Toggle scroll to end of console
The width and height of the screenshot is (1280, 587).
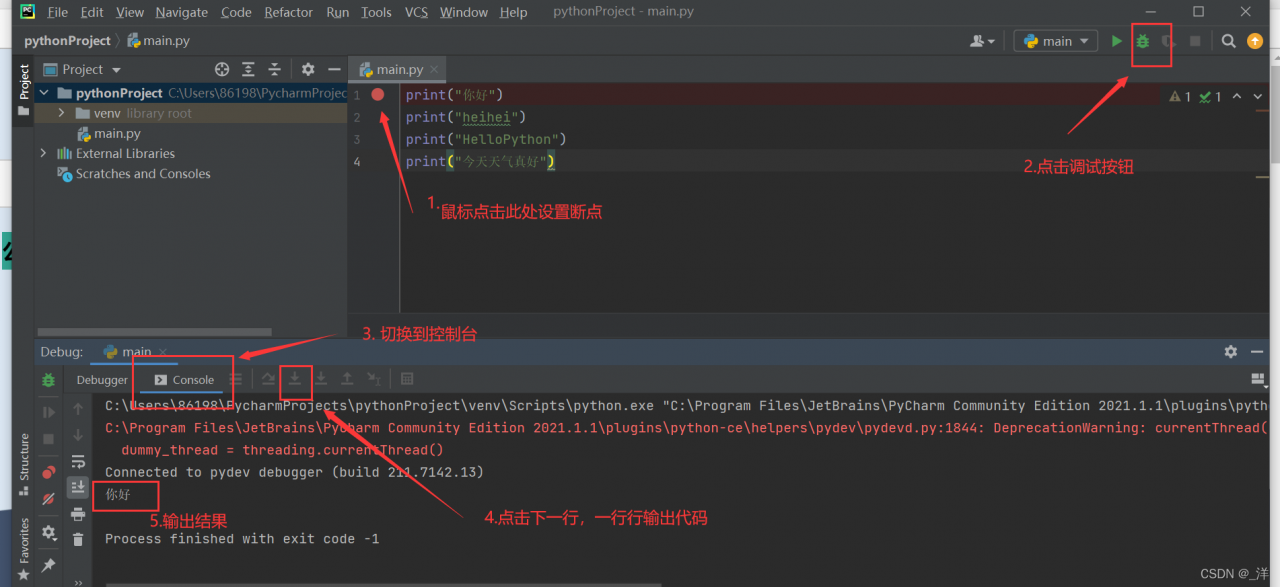click(x=78, y=487)
